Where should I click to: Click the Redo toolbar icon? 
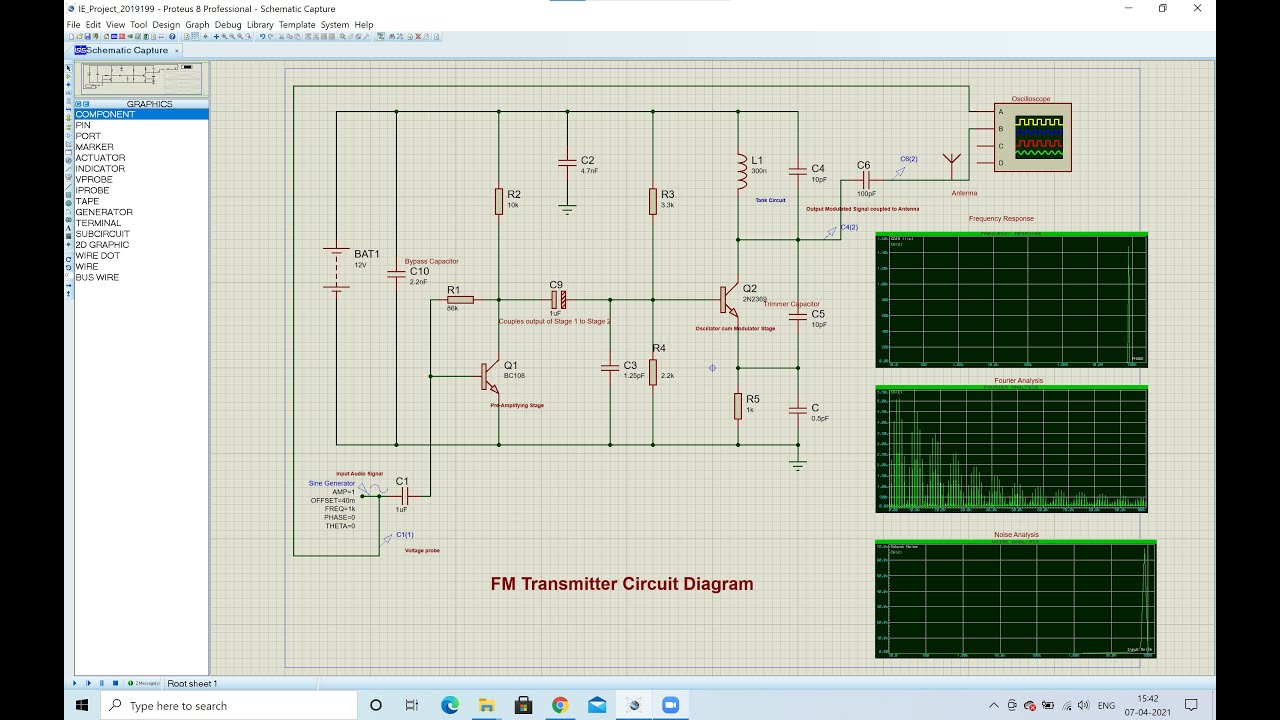point(270,37)
